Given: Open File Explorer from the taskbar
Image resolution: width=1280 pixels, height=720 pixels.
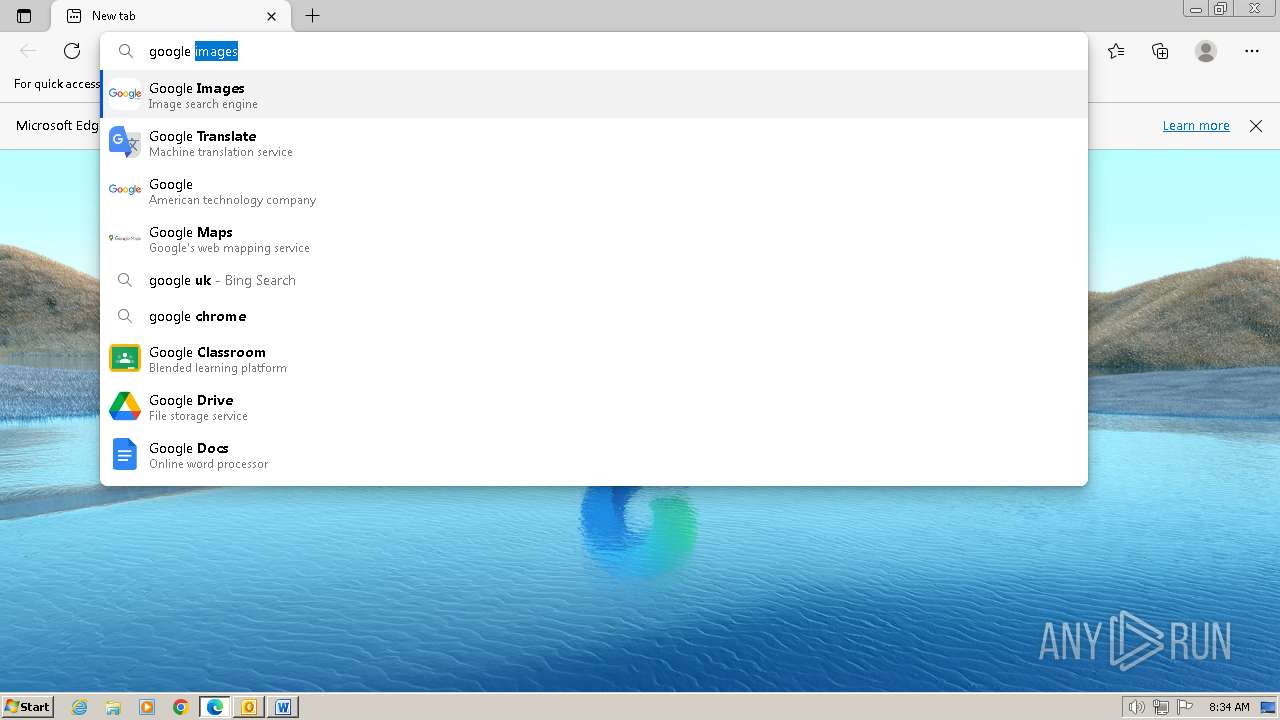Looking at the screenshot, I should coord(113,707).
